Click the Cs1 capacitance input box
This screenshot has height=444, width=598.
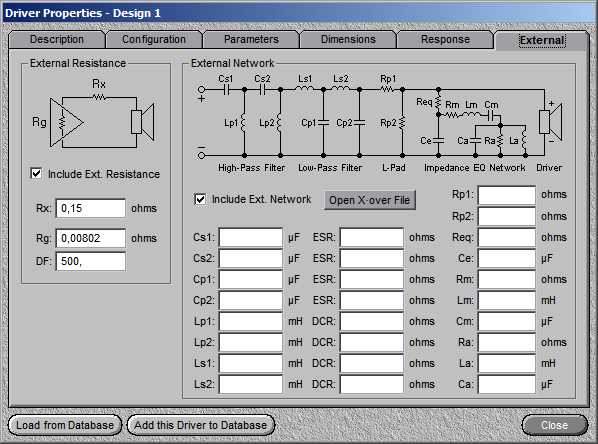pos(251,238)
